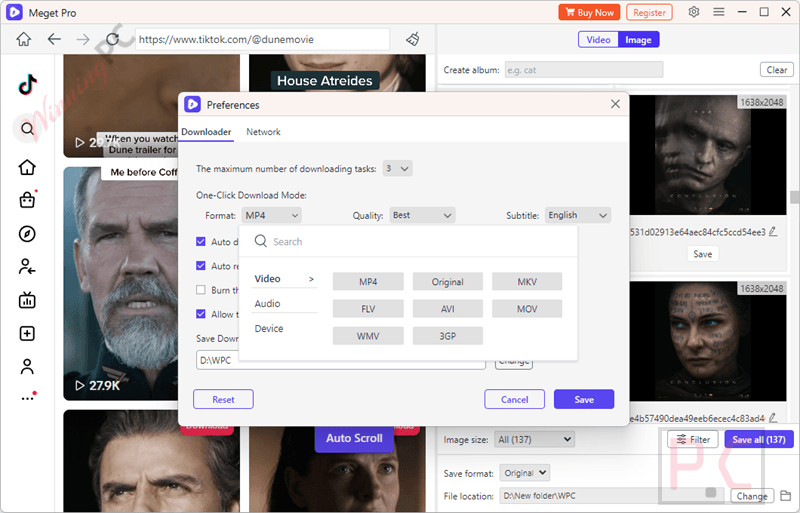The width and height of the screenshot is (800, 513).
Task: Click Reset in Preferences
Action: click(x=223, y=399)
